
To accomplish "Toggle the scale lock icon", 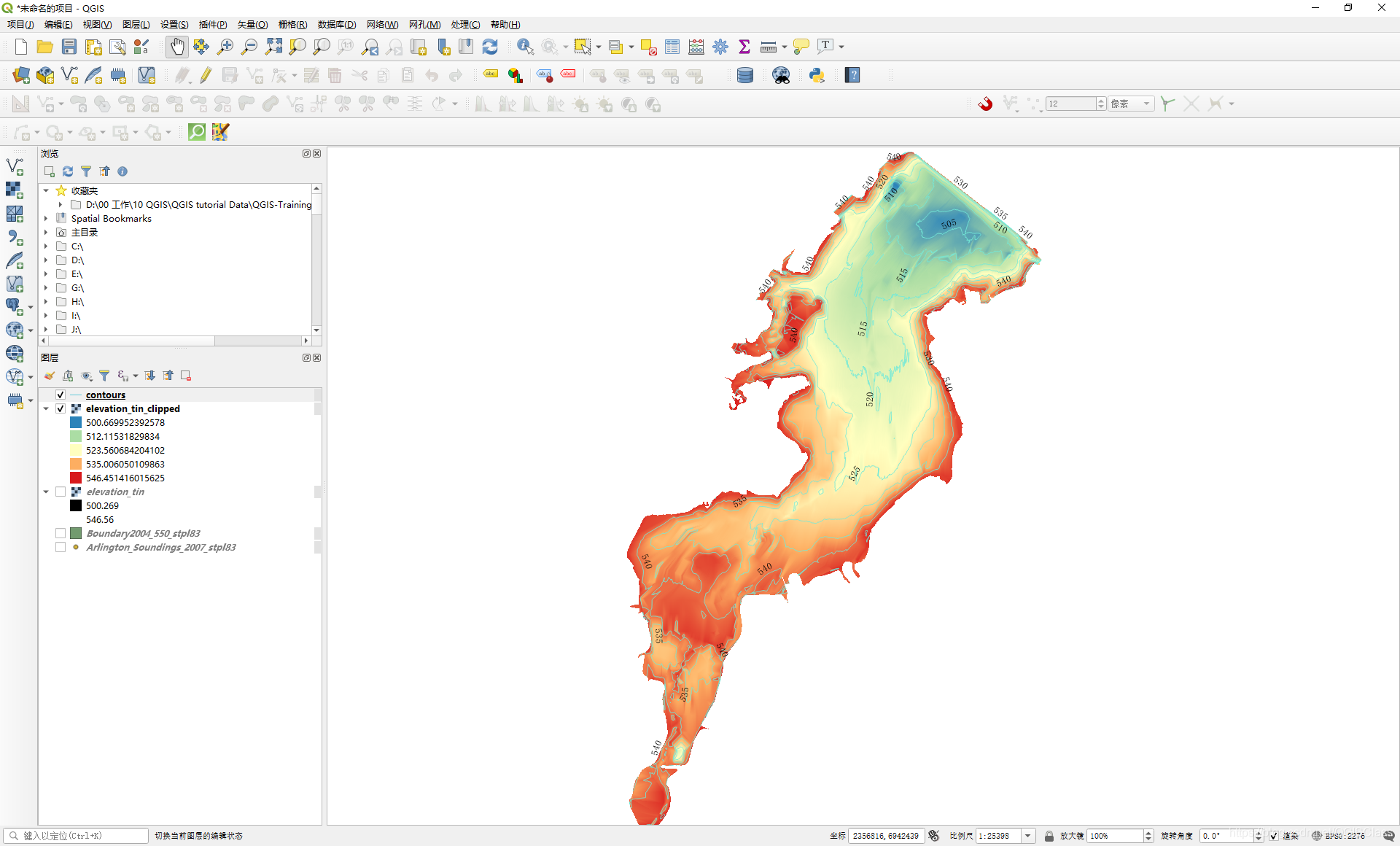I will click(x=1049, y=836).
